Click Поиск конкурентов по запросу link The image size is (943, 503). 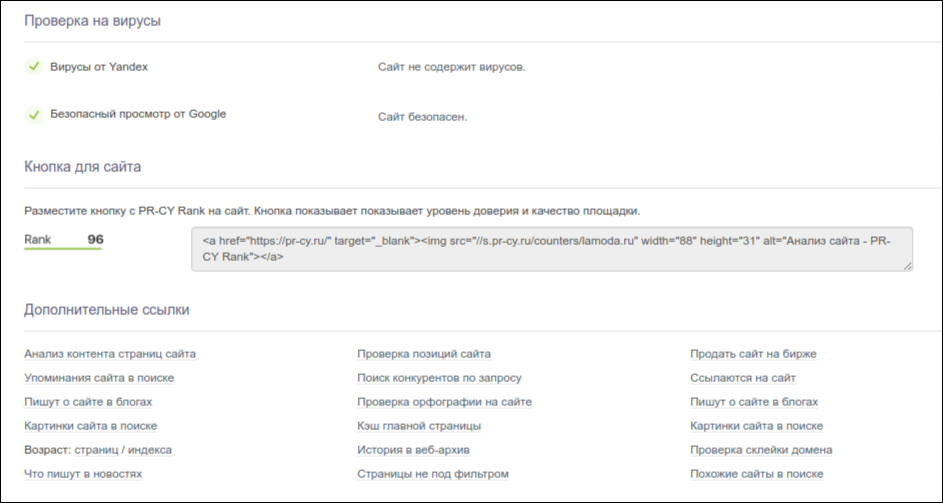tap(439, 378)
